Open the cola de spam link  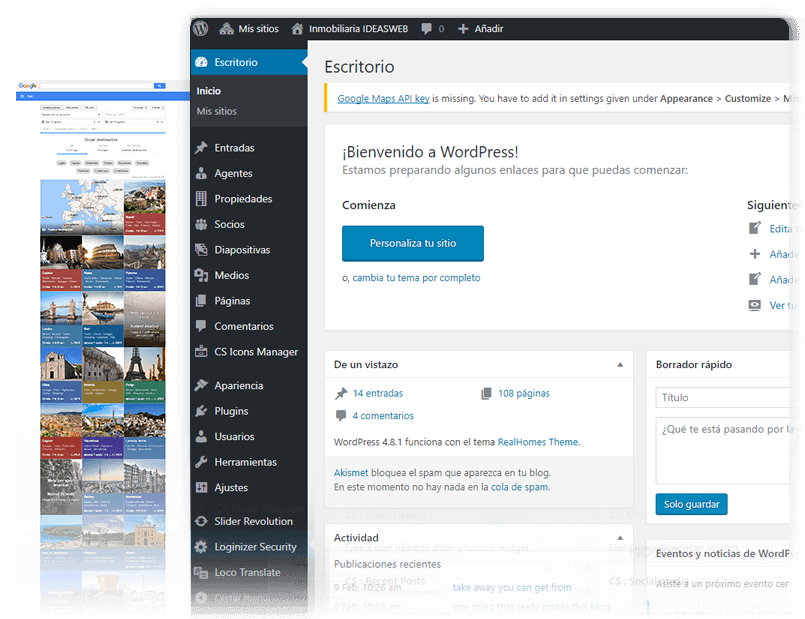click(520, 487)
